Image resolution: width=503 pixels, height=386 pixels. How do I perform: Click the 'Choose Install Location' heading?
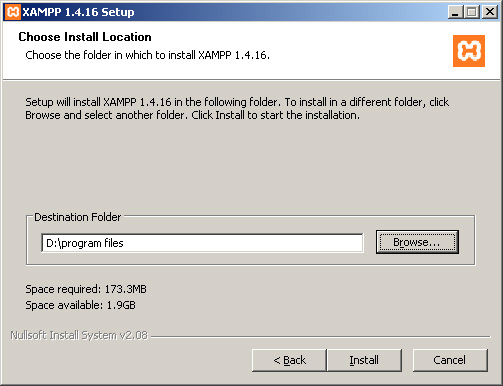85,37
